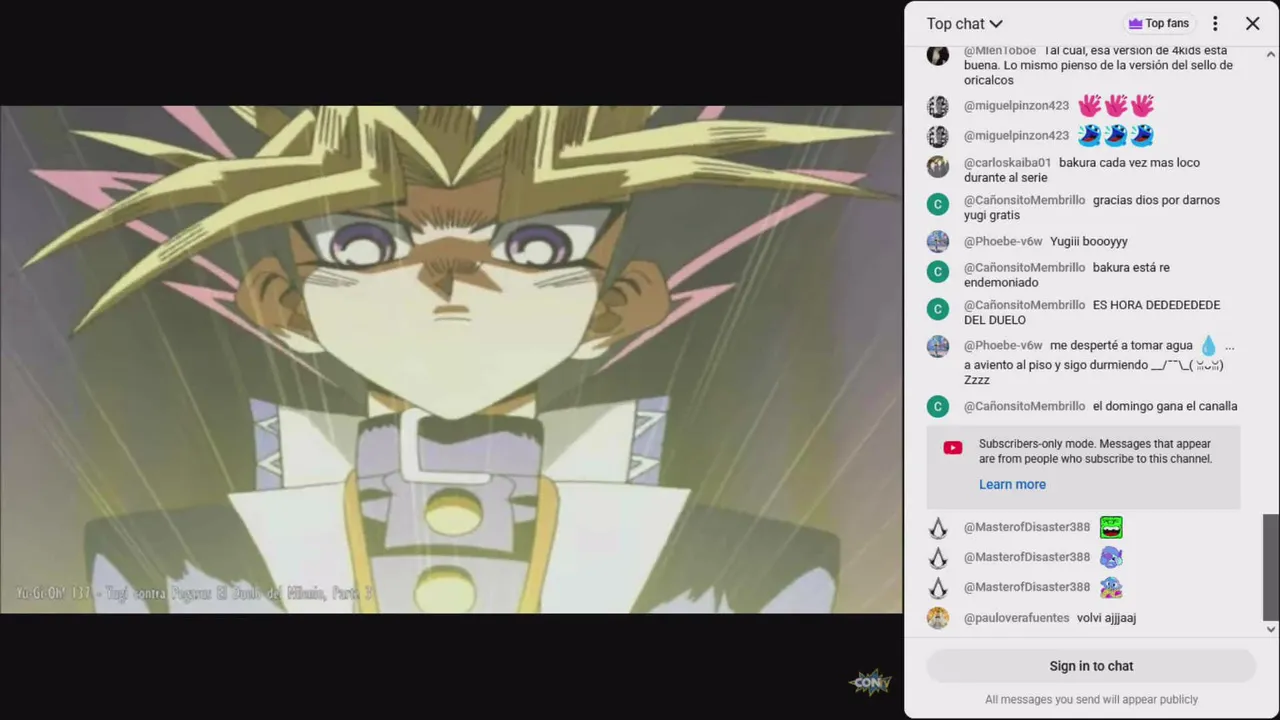This screenshot has width=1280, height=720.
Task: Open the Top chat dropdown
Action: tap(964, 23)
